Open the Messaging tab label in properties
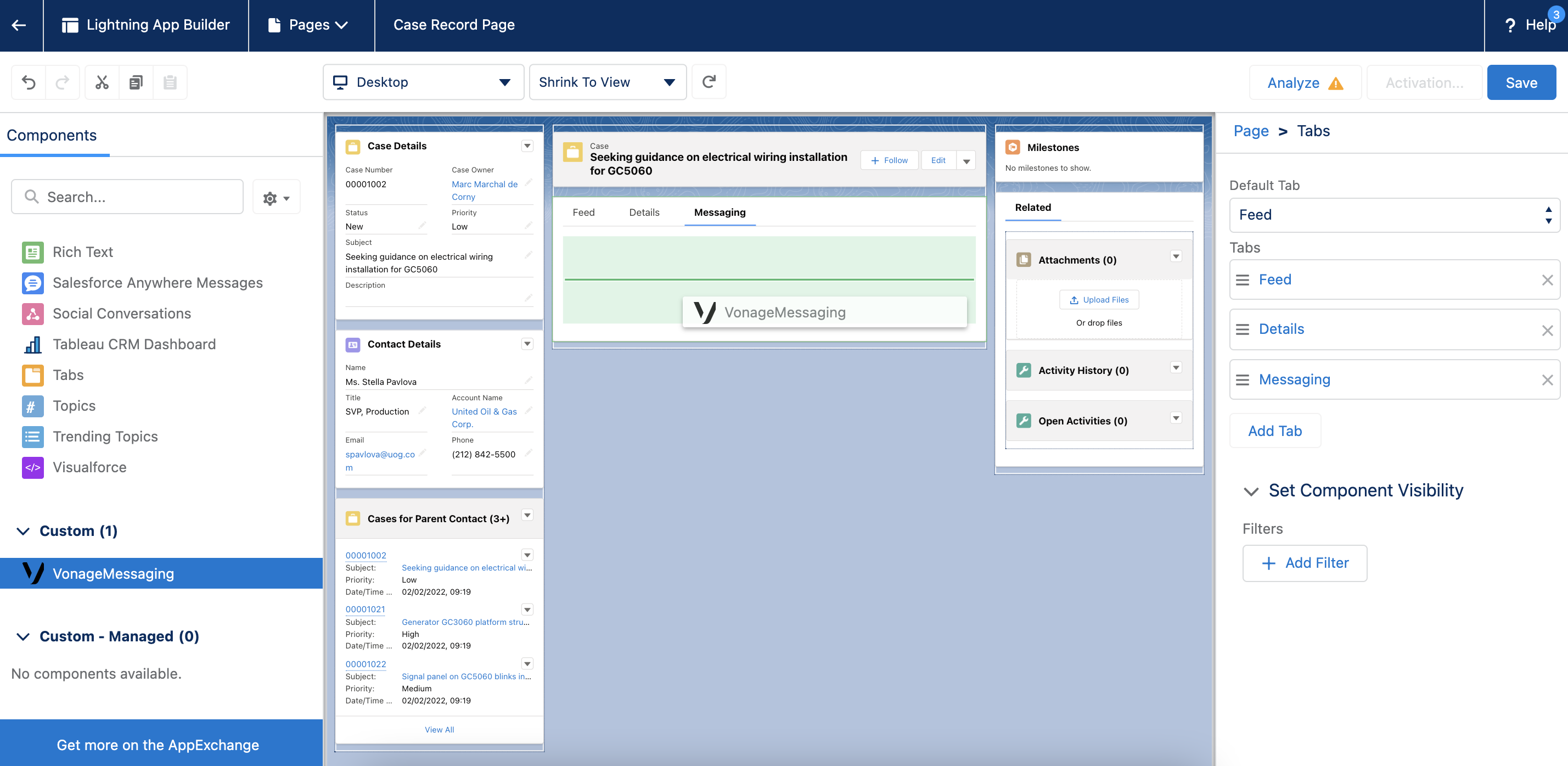 tap(1295, 380)
